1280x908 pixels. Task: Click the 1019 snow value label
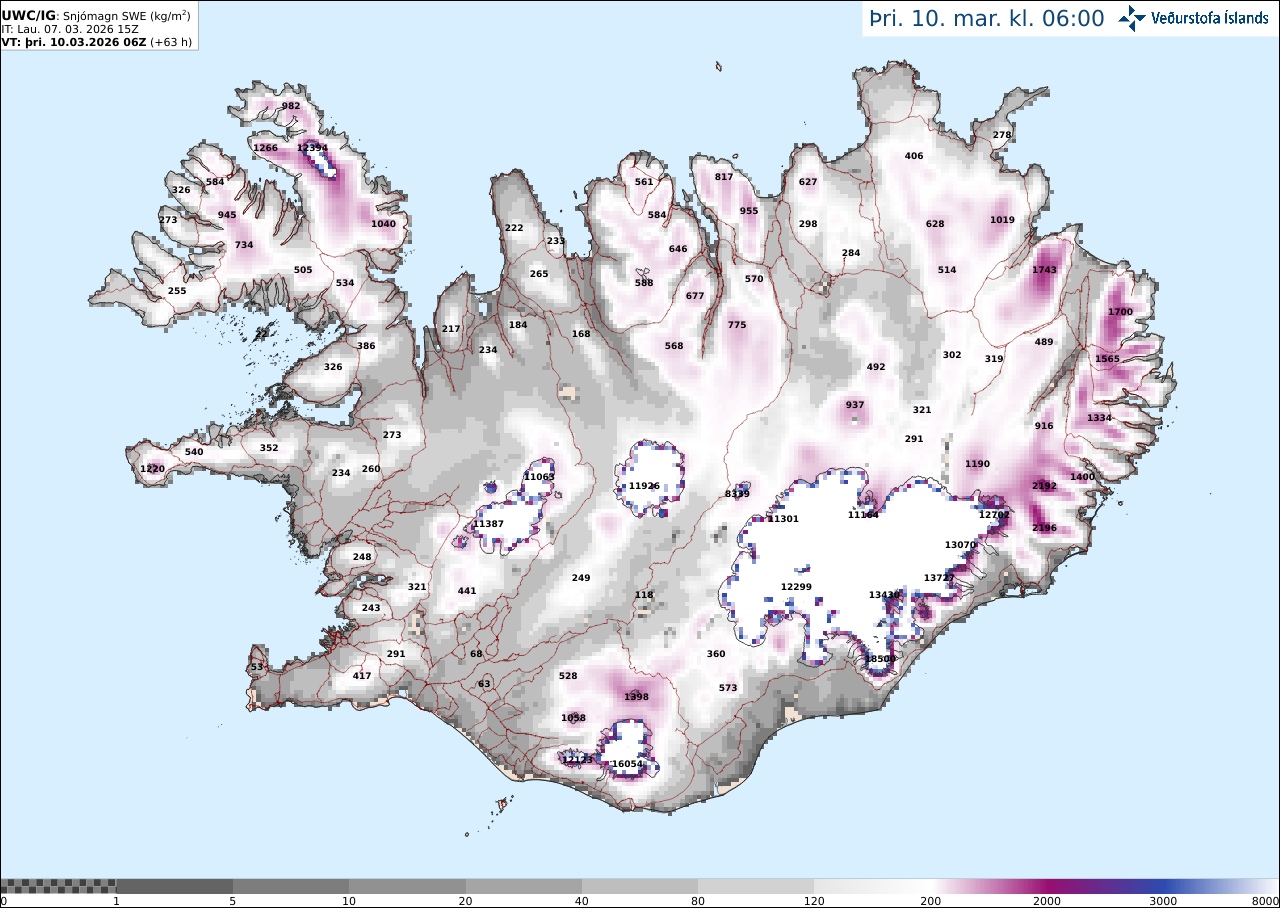(1002, 220)
